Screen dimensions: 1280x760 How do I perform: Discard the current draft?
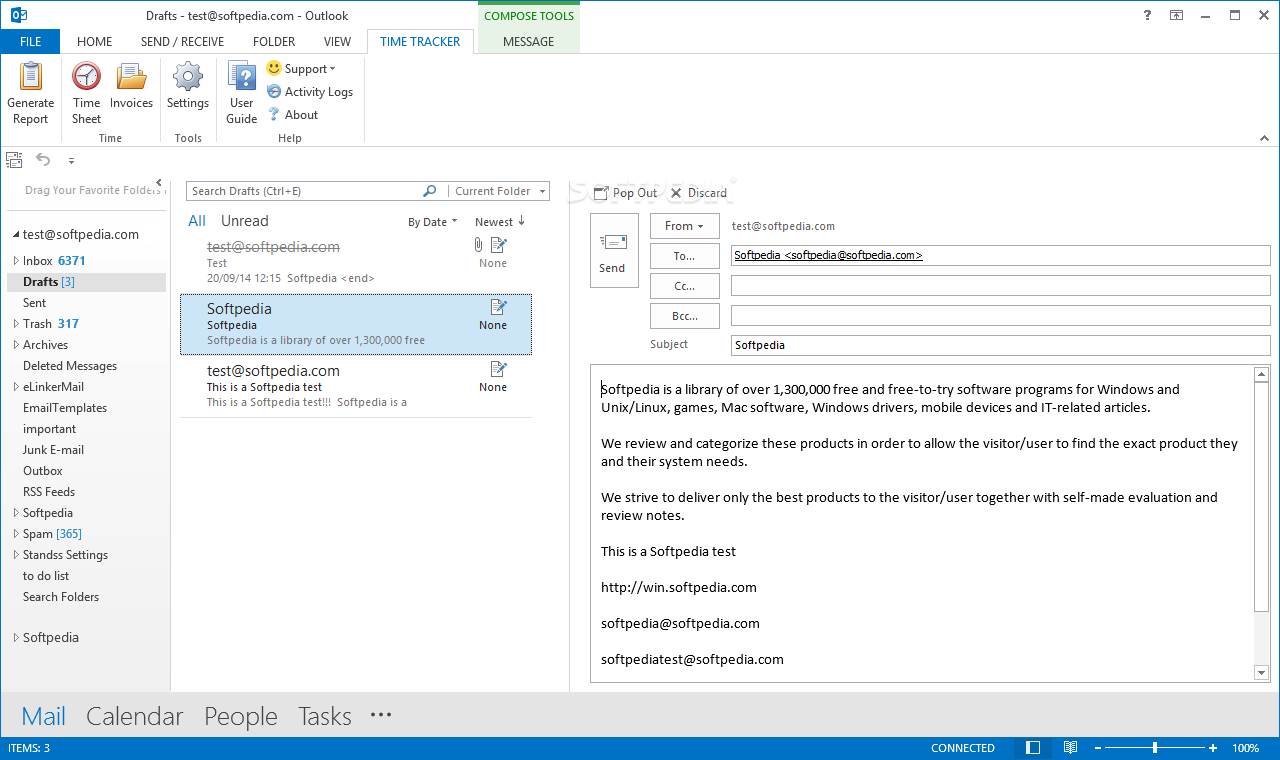tap(699, 193)
